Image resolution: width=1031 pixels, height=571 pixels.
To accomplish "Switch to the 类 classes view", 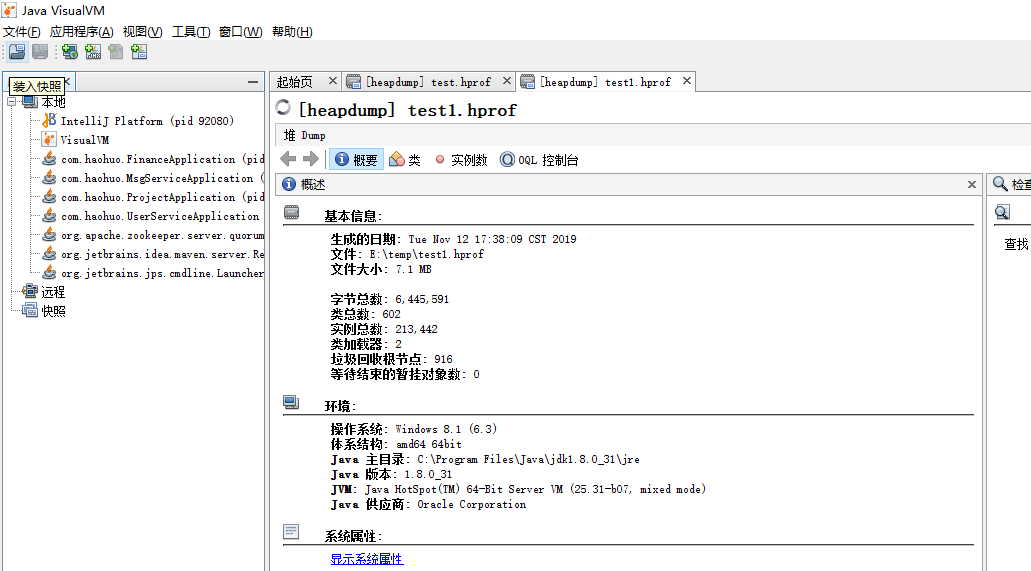I will (x=405, y=160).
